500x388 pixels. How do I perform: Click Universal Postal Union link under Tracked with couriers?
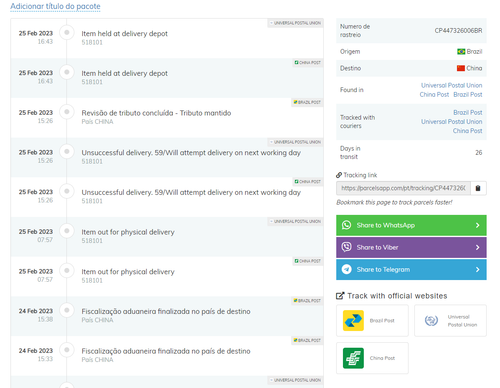pos(451,122)
